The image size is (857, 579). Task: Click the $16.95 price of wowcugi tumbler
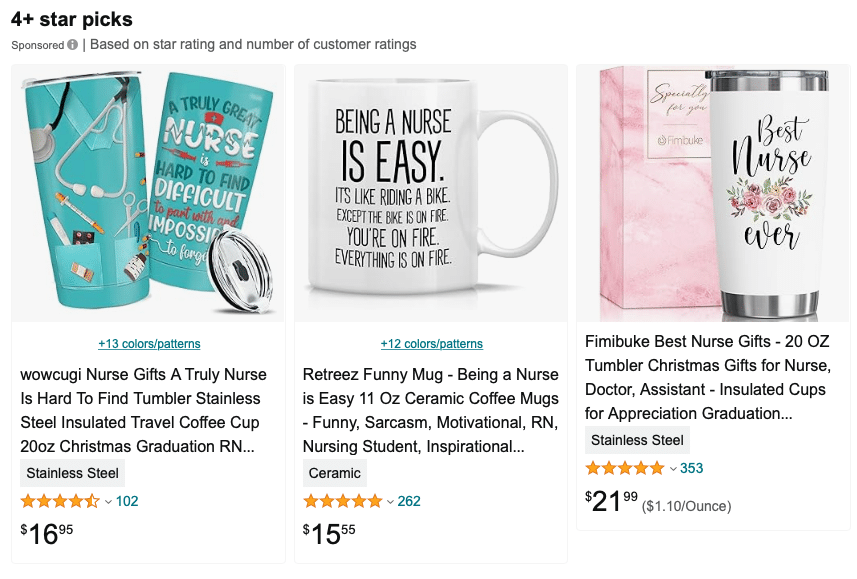point(46,534)
